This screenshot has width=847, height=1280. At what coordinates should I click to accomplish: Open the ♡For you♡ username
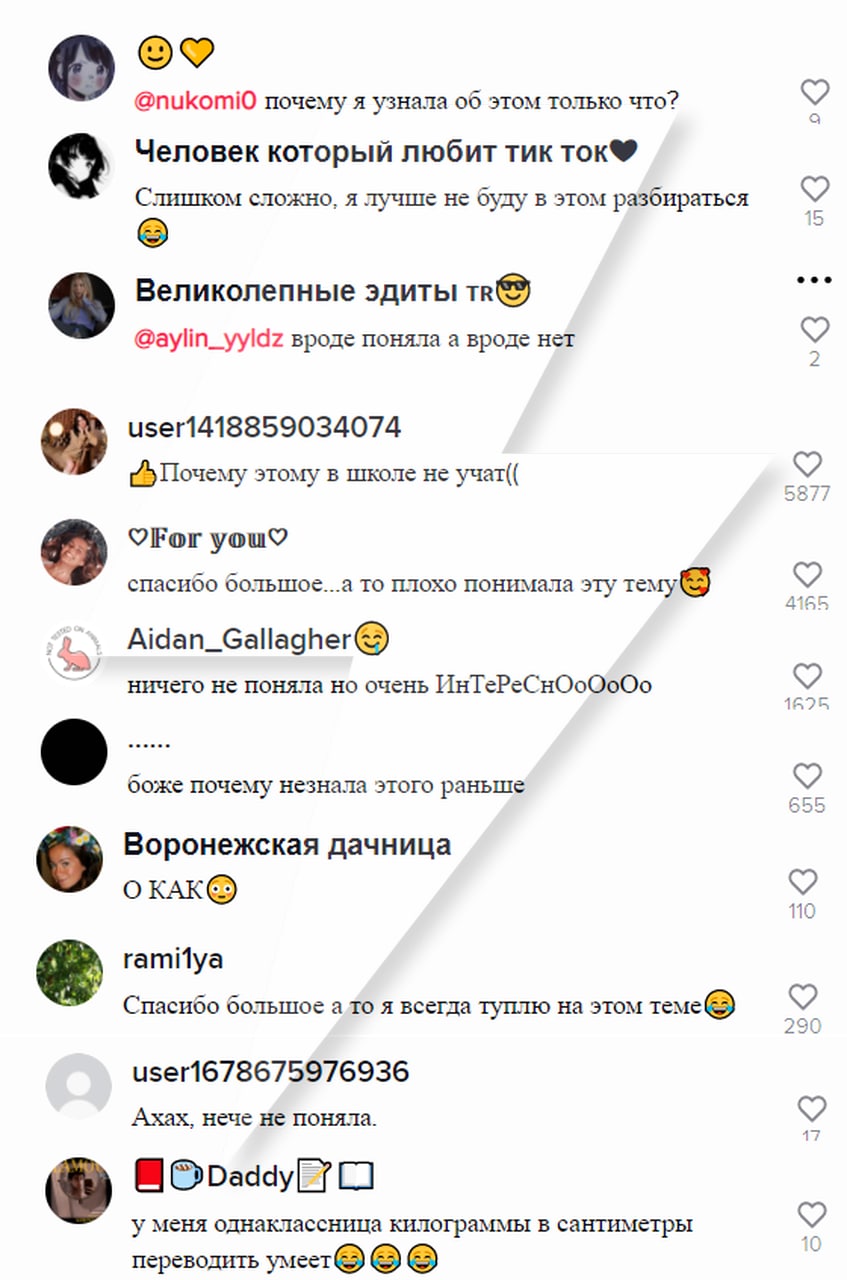pos(208,539)
